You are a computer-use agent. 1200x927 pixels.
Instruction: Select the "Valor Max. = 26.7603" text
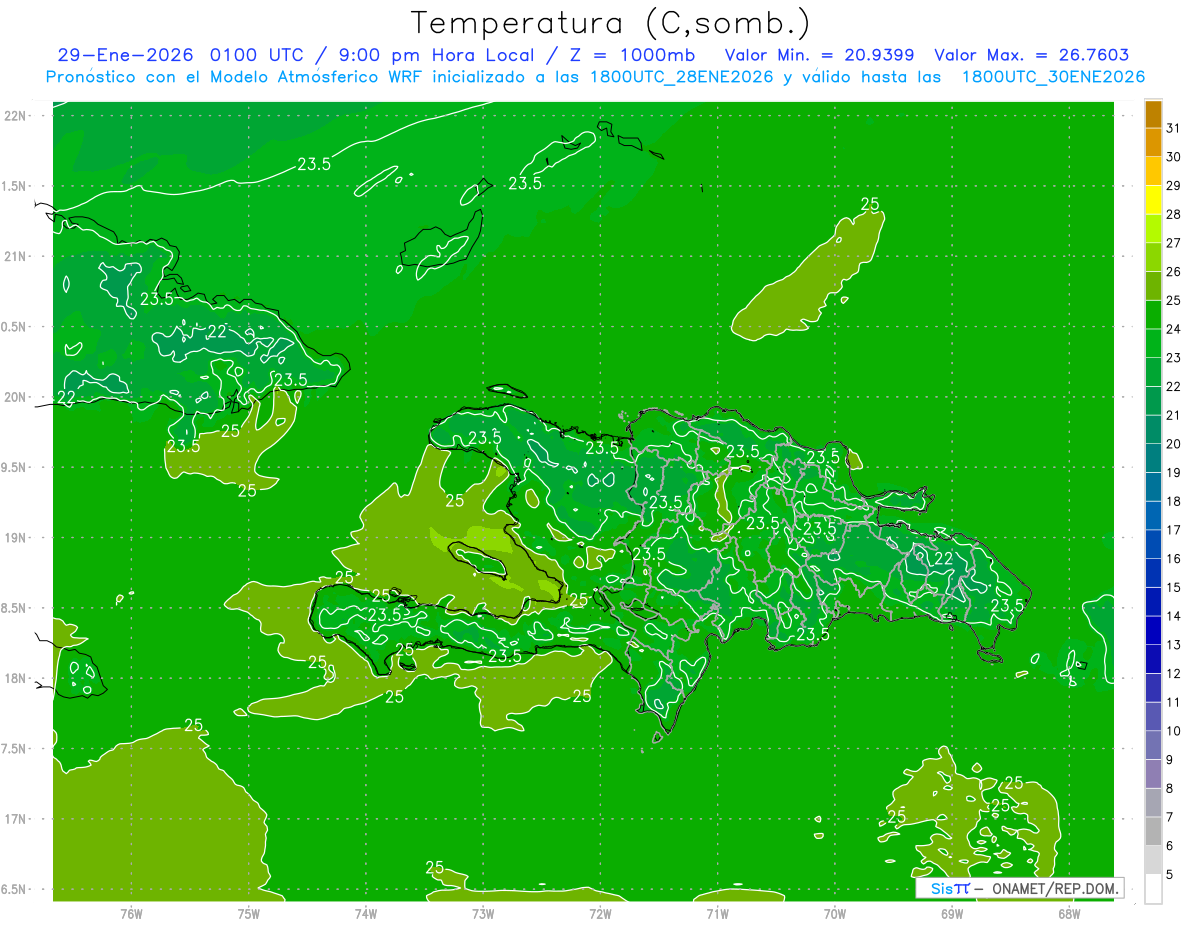[1032, 56]
